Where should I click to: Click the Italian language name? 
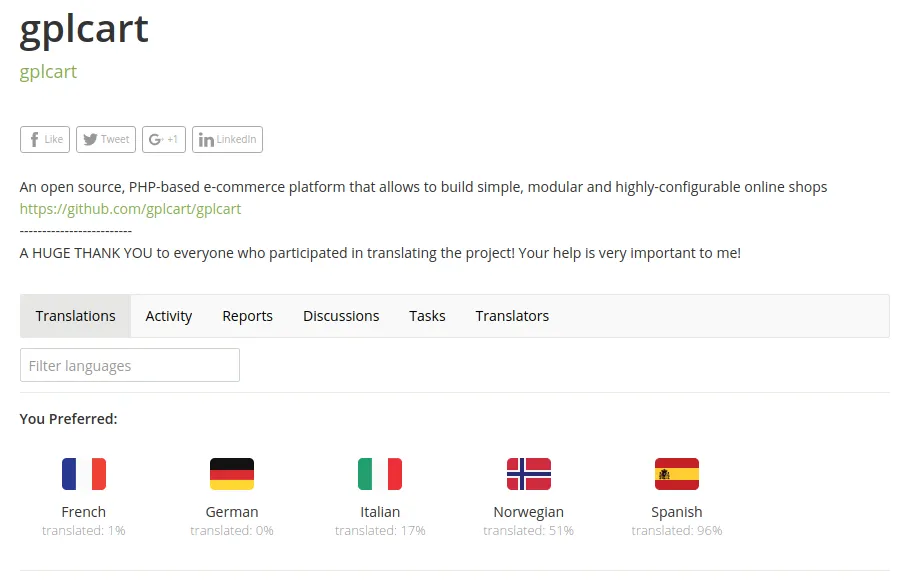point(380,512)
